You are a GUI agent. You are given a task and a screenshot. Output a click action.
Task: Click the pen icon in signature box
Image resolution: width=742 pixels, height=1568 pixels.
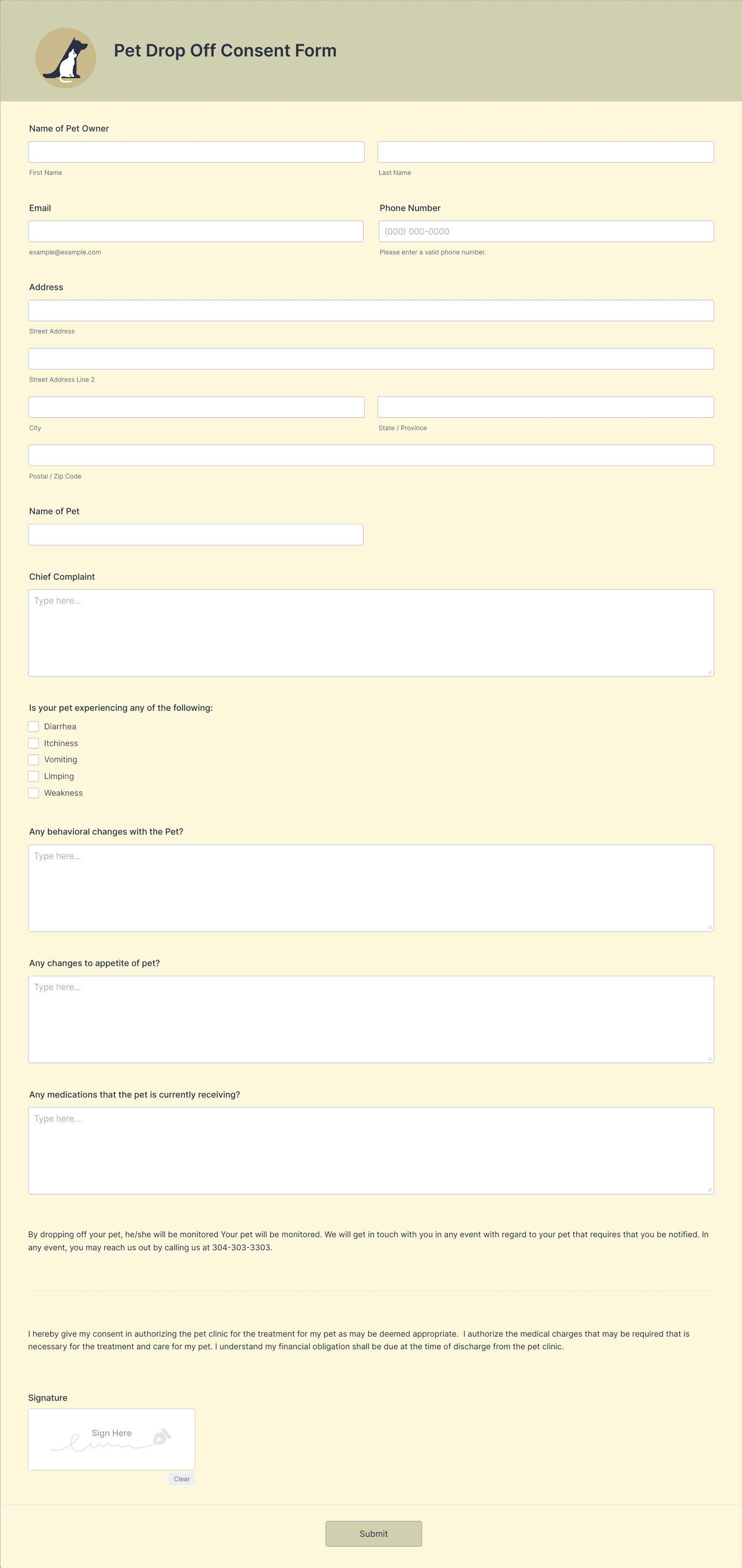[161, 1437]
